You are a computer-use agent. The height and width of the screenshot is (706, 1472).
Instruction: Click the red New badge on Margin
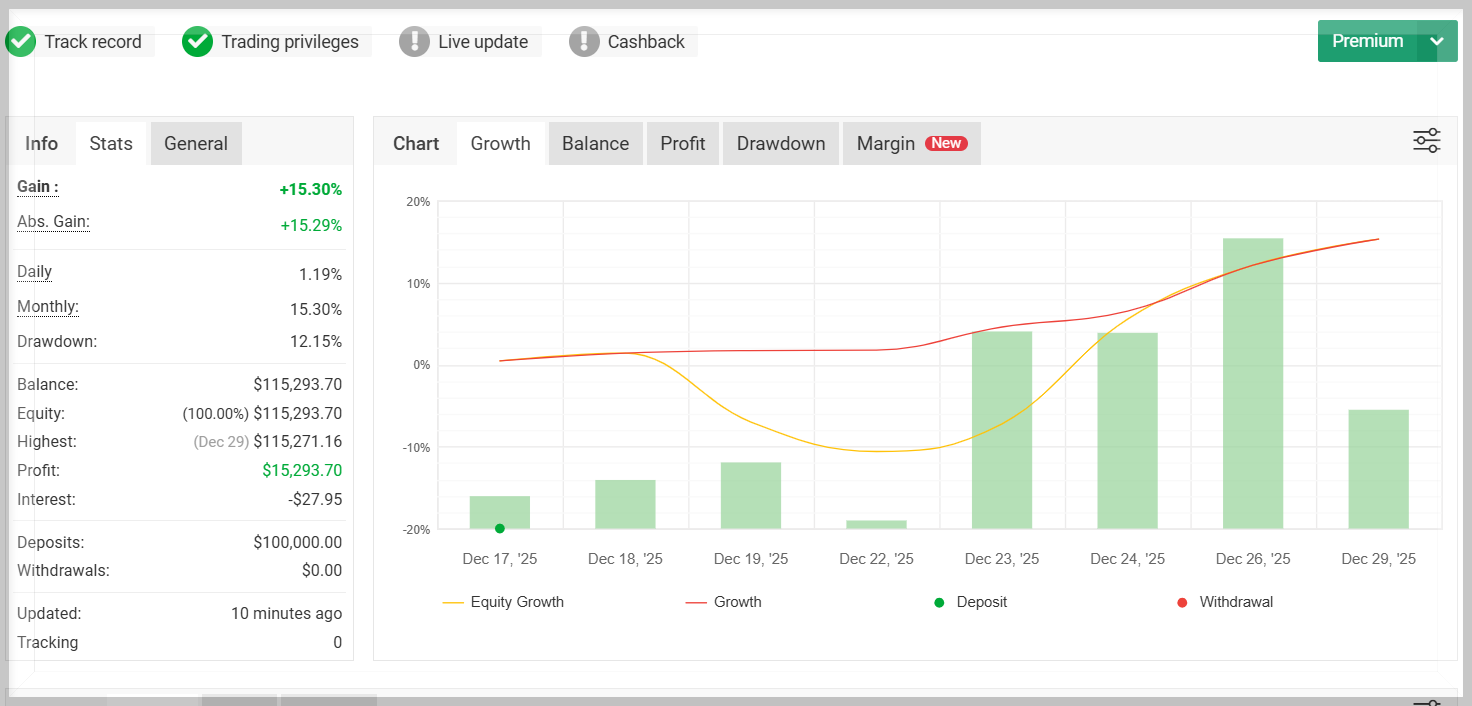point(946,143)
